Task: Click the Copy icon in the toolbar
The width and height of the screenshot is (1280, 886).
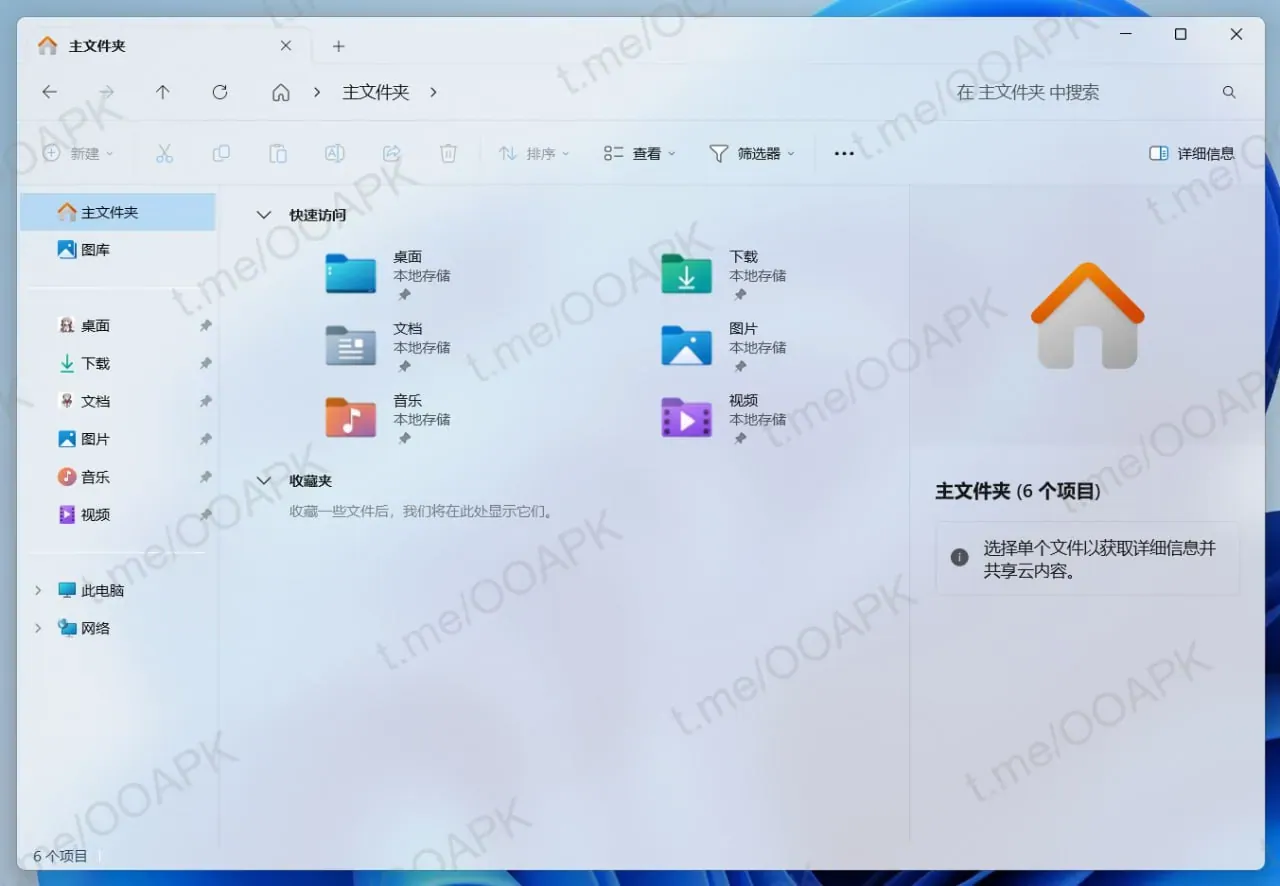Action: tap(221, 153)
